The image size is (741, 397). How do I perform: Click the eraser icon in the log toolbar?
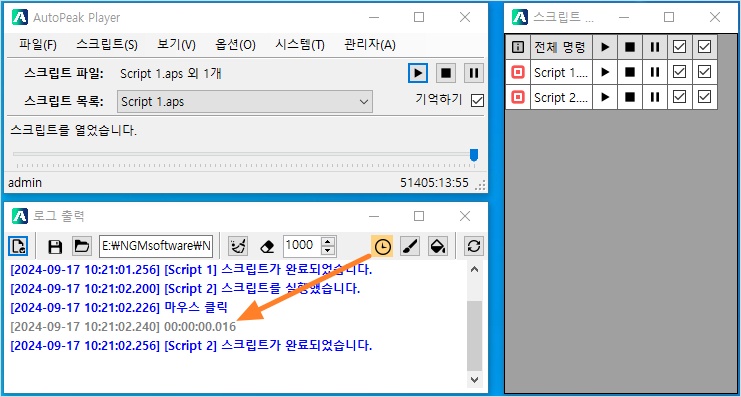point(267,246)
